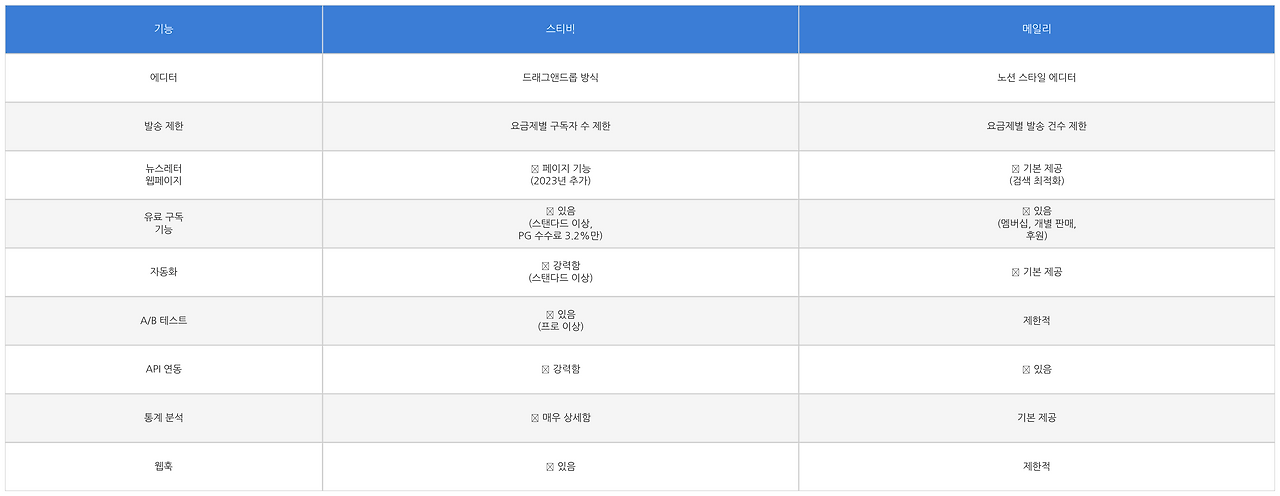Select the '통계 분석' row label

click(x=164, y=418)
